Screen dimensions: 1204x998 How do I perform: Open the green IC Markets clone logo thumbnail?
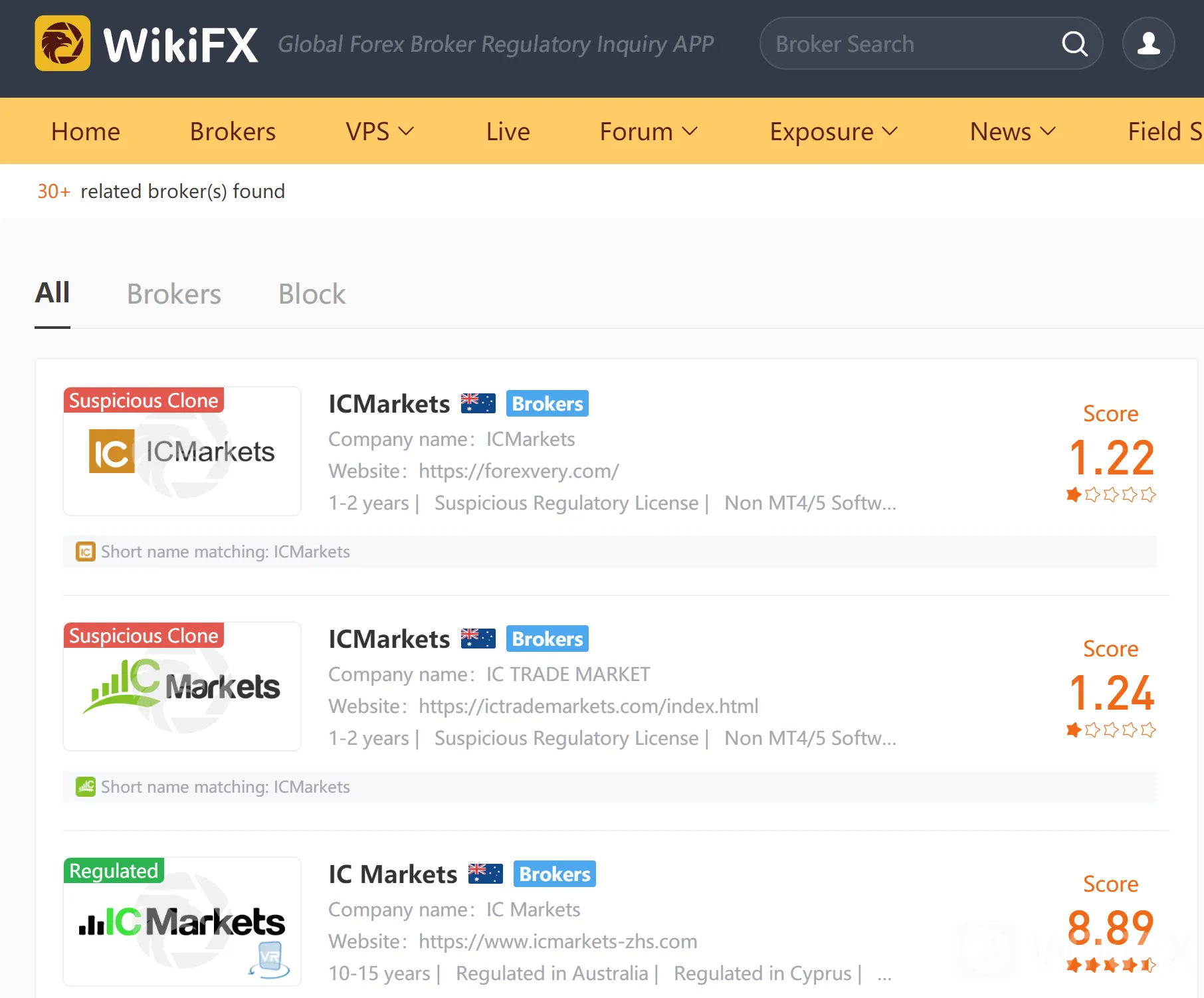(182, 686)
